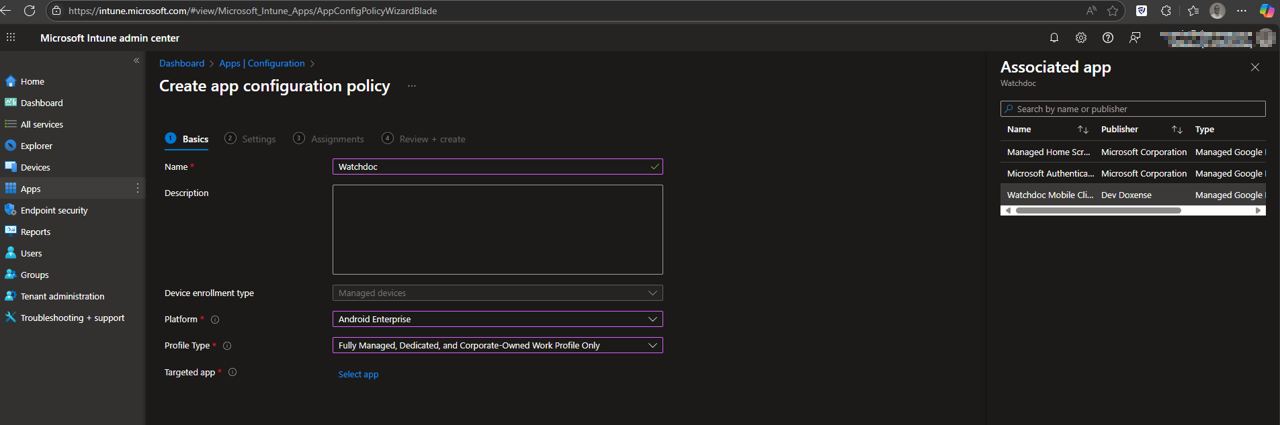The height and width of the screenshot is (425, 1280).
Task: Select Managed Home Screen app row
Action: (1133, 152)
